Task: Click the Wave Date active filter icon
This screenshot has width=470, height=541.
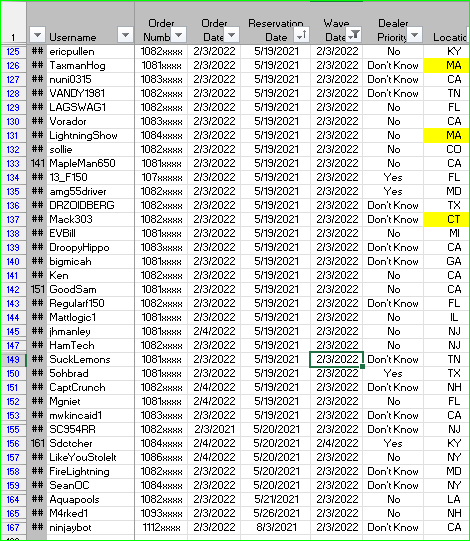Action: click(354, 35)
